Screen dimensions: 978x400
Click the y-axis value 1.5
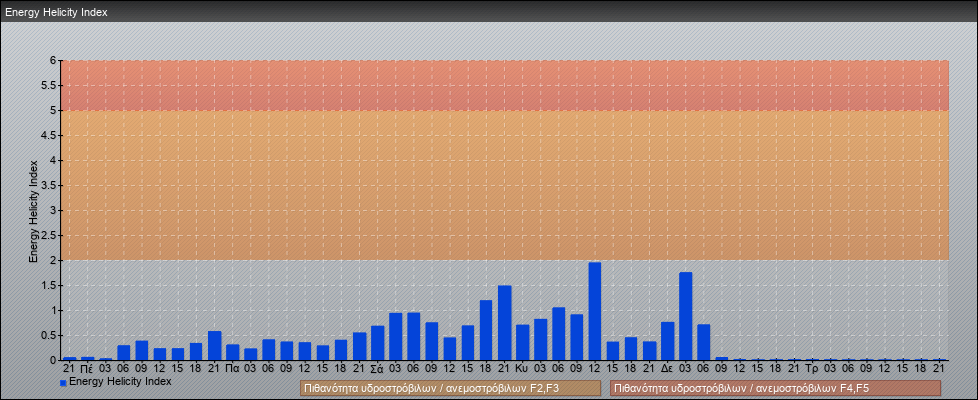pyautogui.click(x=49, y=285)
